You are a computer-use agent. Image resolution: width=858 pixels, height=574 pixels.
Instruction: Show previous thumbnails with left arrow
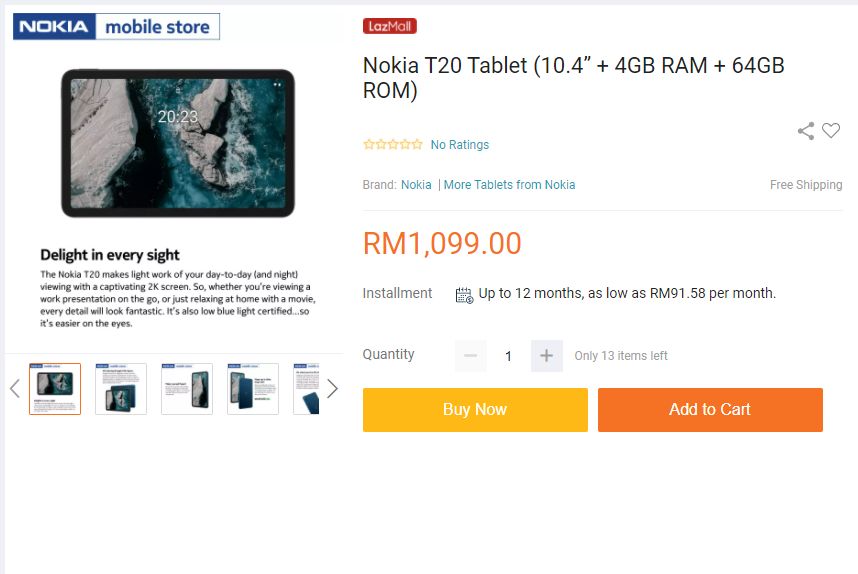(x=15, y=389)
